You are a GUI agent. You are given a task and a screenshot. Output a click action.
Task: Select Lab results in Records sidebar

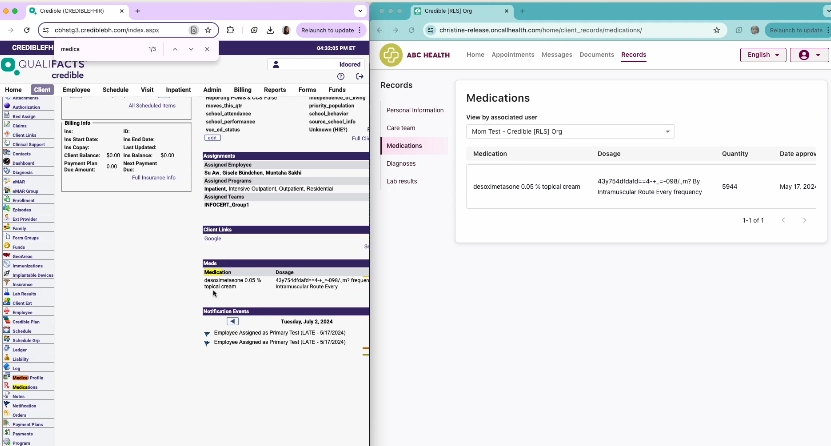click(x=402, y=181)
